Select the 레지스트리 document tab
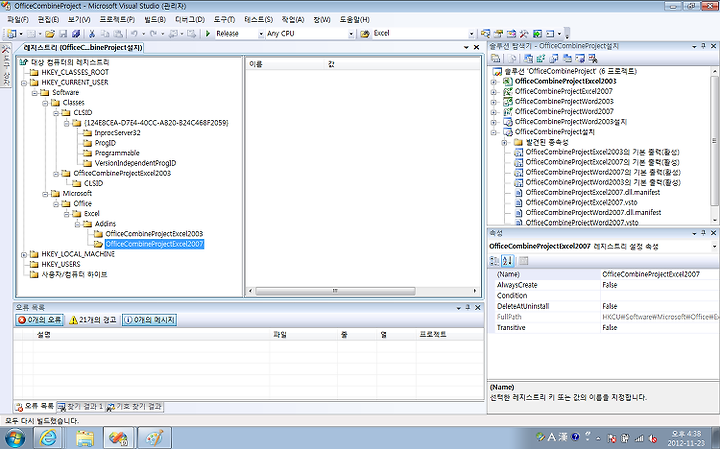 (x=83, y=47)
